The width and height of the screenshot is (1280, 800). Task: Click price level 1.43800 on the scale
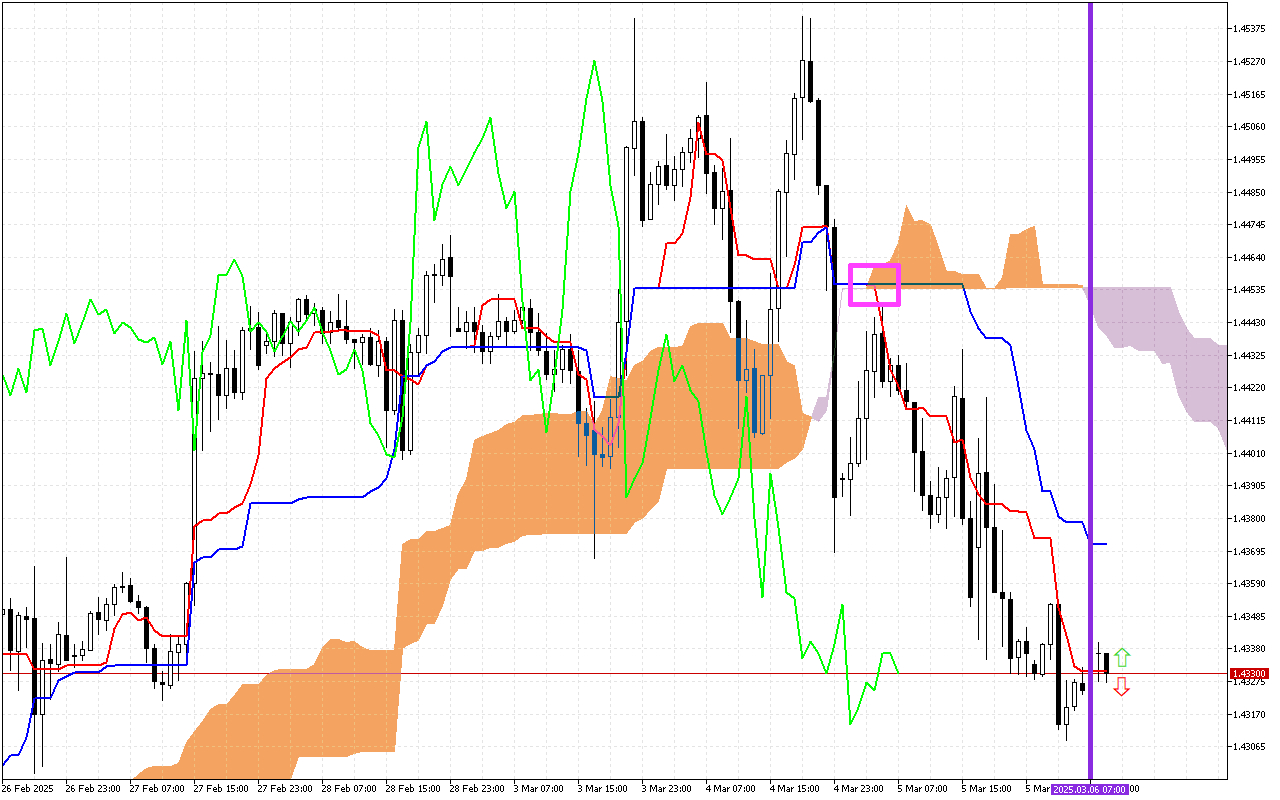point(1249,519)
